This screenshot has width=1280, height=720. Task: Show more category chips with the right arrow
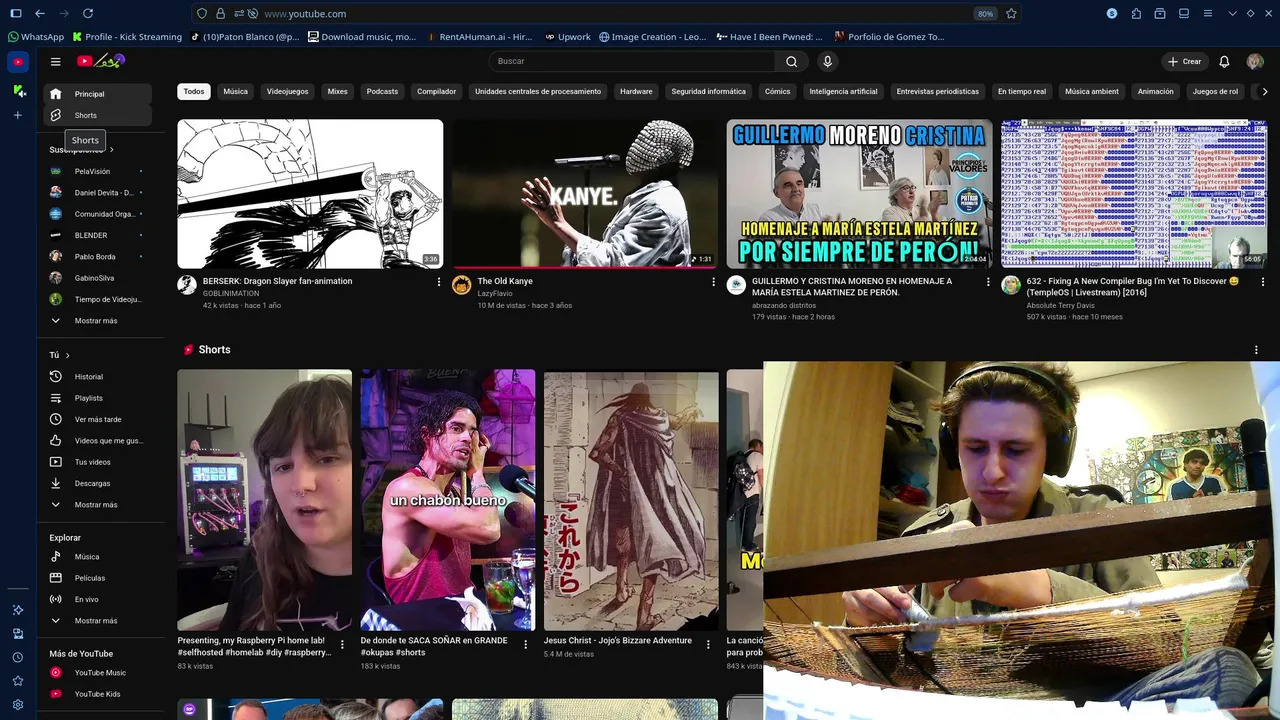tap(1264, 91)
